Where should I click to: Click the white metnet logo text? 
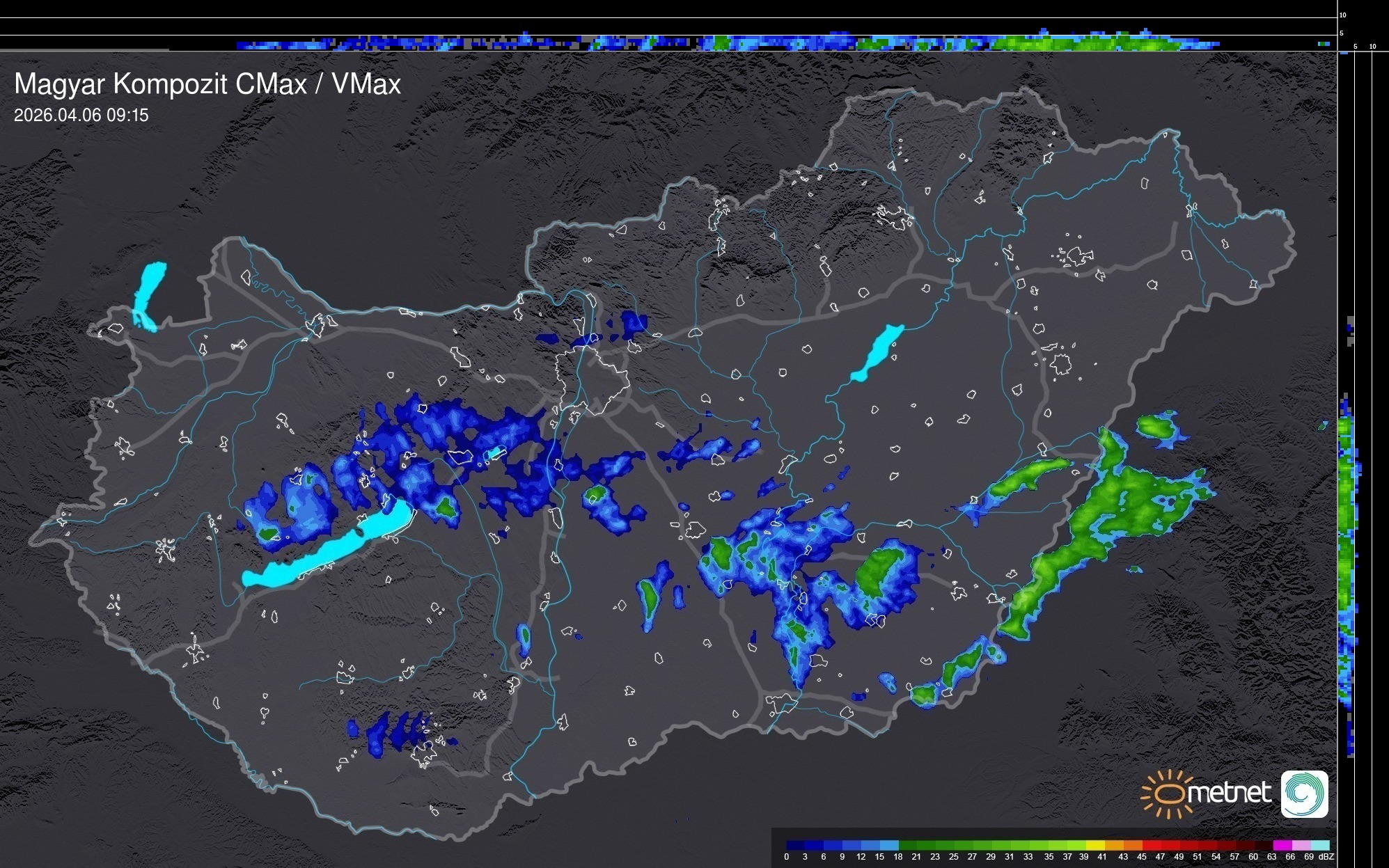[1231, 794]
